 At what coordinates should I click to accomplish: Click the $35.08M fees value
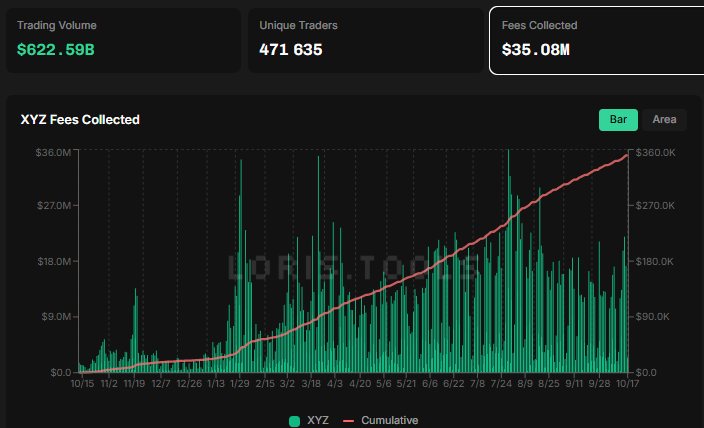[x=536, y=50]
